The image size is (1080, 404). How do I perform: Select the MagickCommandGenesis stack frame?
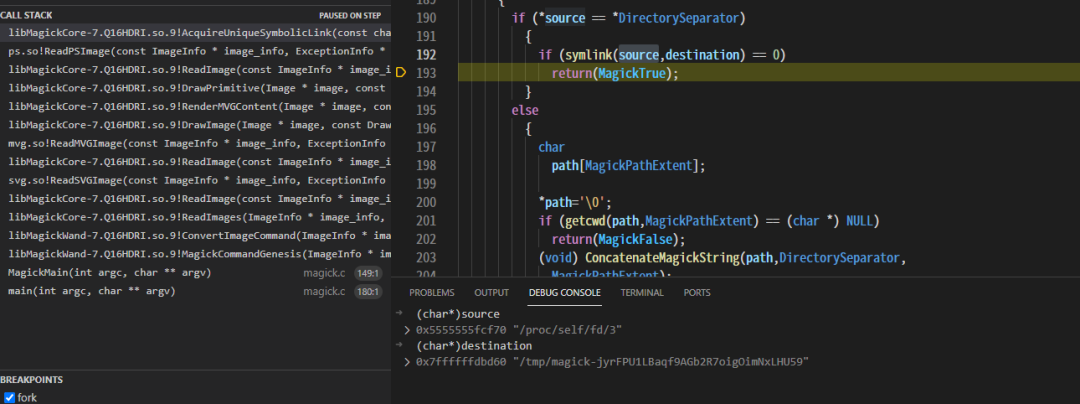click(196, 254)
